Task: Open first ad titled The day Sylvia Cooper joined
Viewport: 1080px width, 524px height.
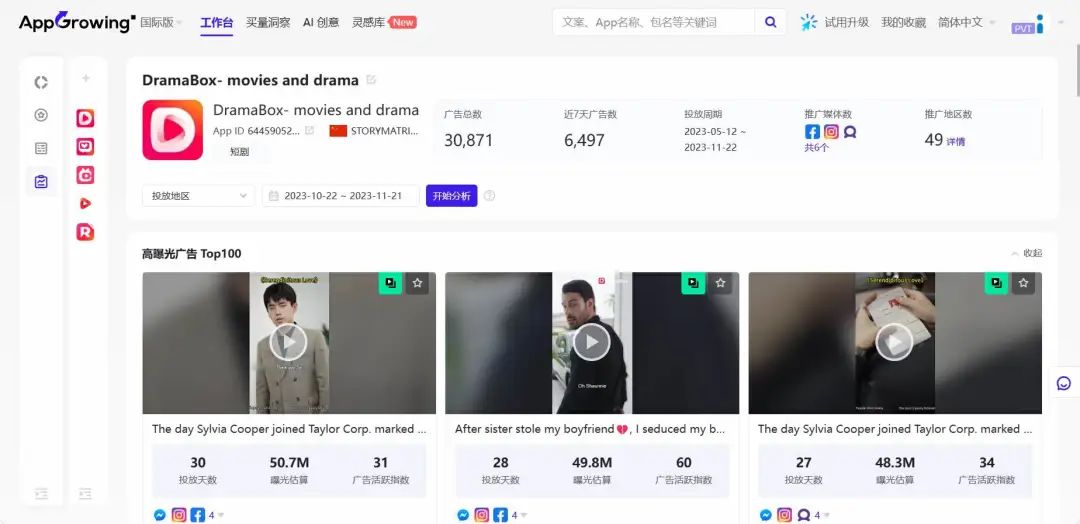Action: [x=289, y=429]
